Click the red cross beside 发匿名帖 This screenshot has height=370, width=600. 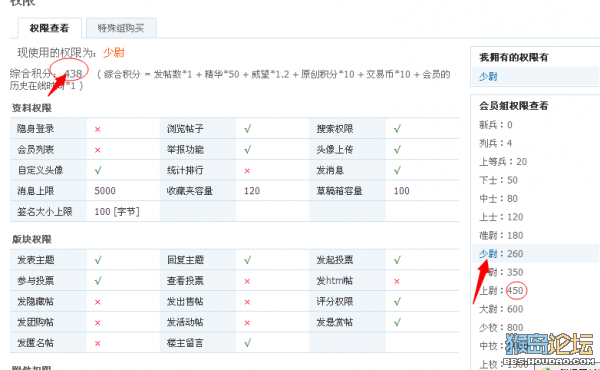(98, 343)
